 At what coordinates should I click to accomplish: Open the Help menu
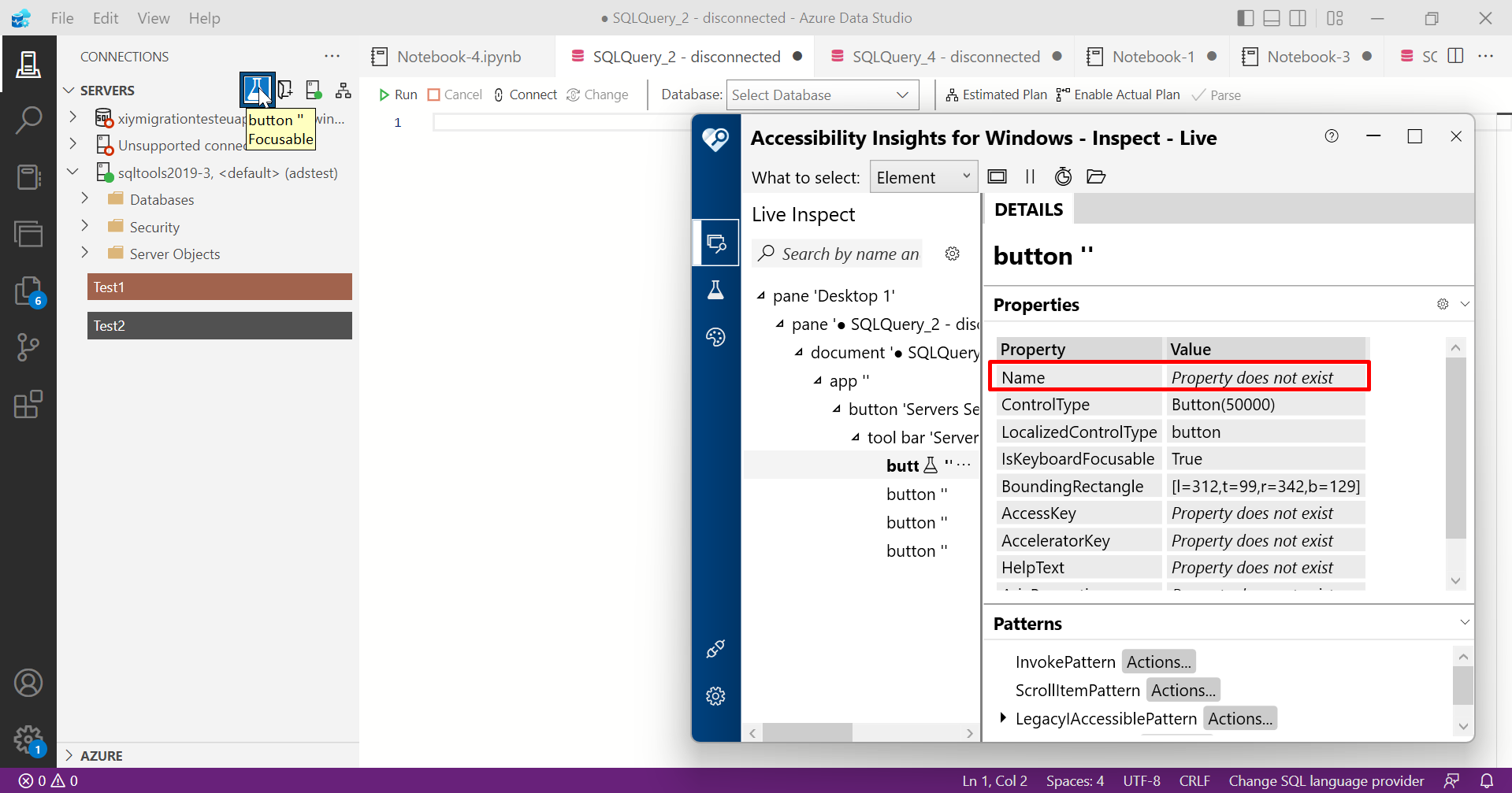[204, 18]
